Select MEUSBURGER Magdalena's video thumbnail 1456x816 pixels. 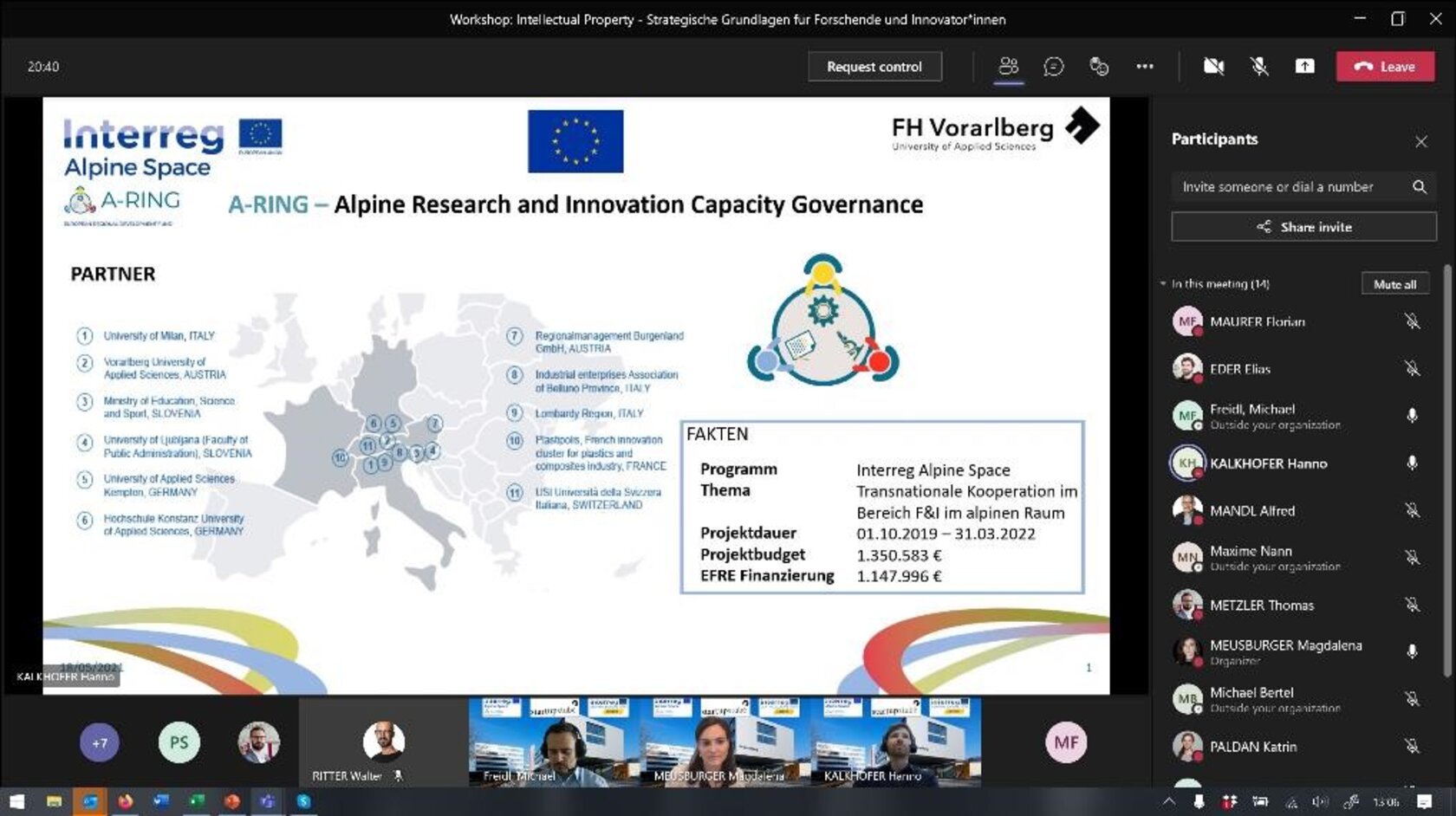coord(725,742)
